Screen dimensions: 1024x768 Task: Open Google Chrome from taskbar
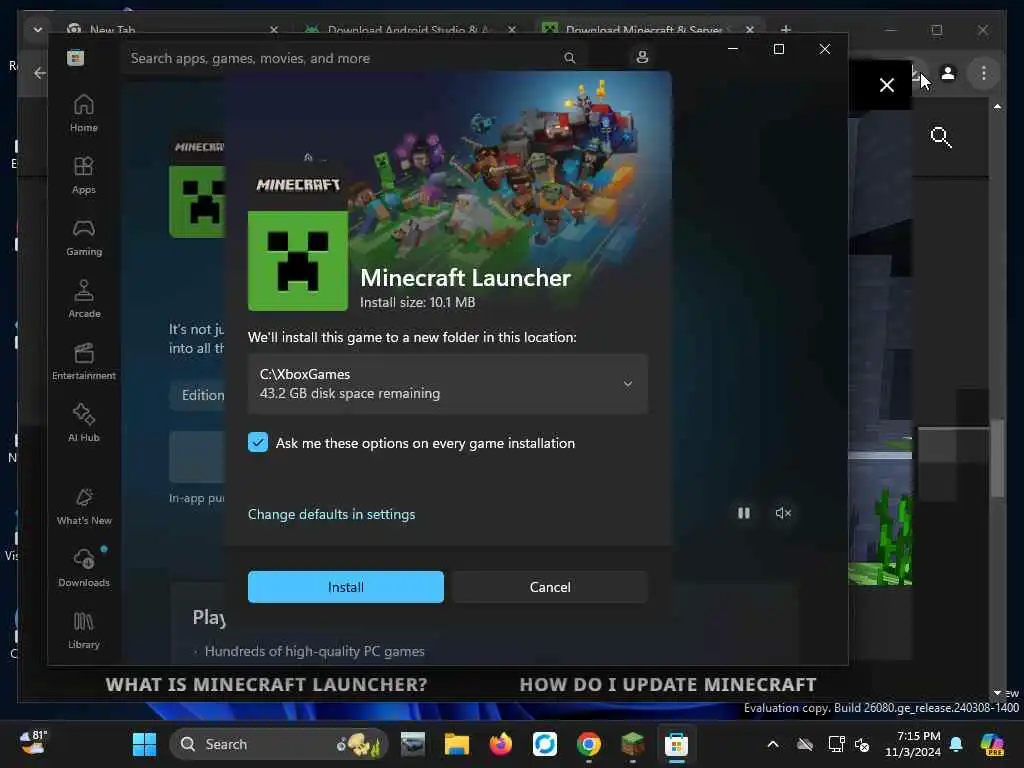coord(588,744)
